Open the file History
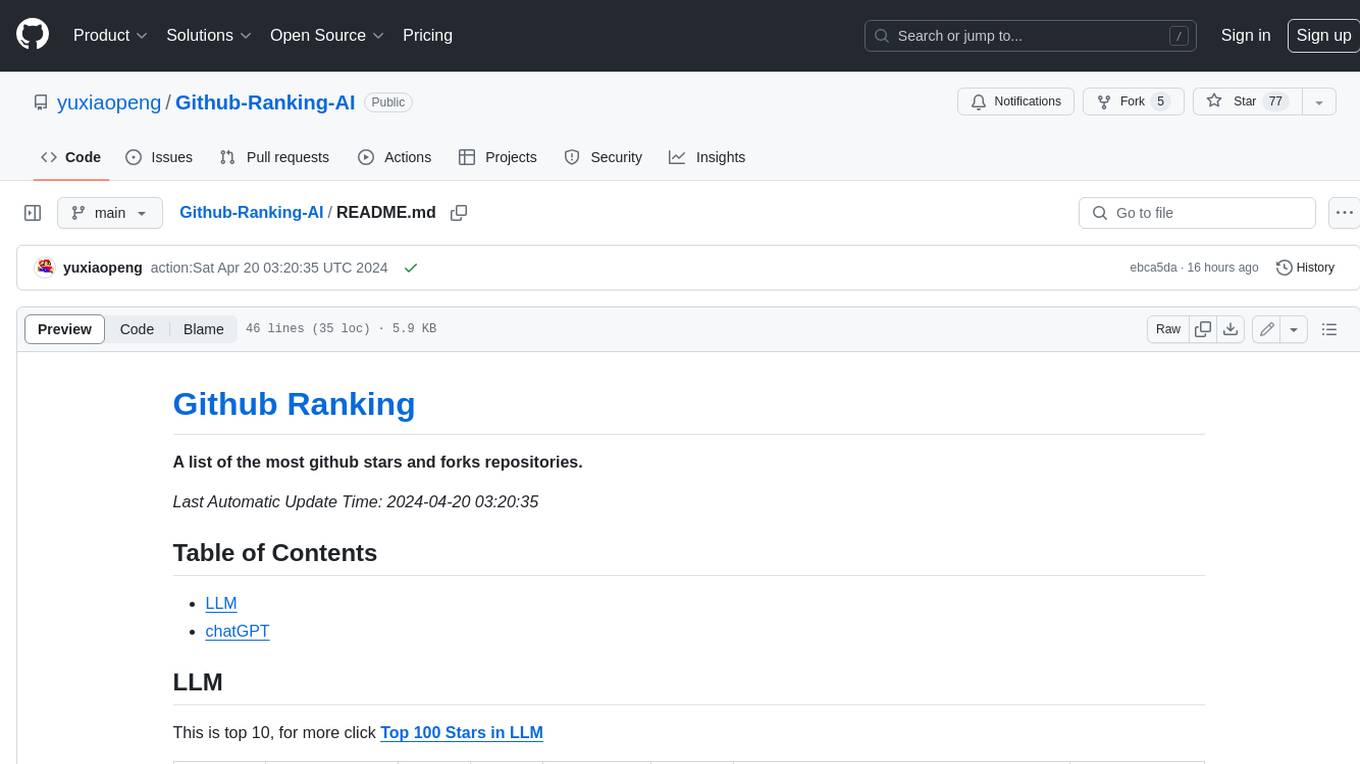 click(x=1305, y=268)
